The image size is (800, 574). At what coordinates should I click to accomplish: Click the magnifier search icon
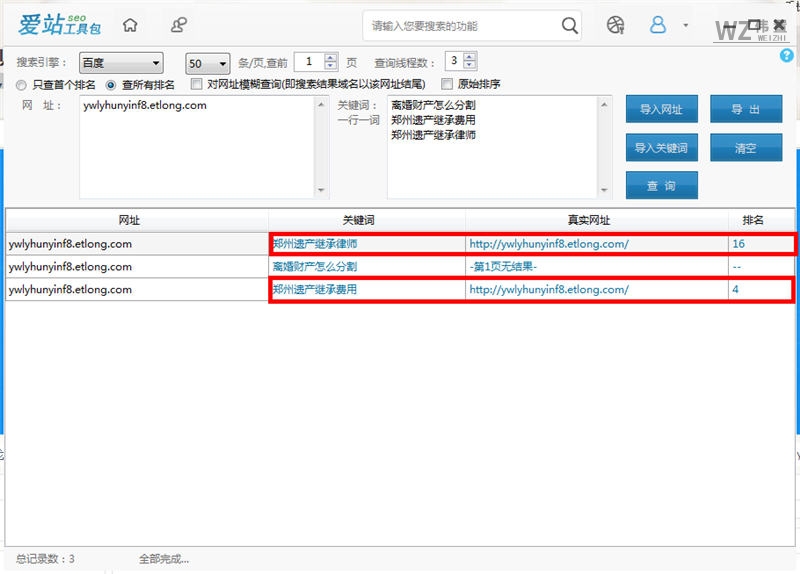click(569, 25)
